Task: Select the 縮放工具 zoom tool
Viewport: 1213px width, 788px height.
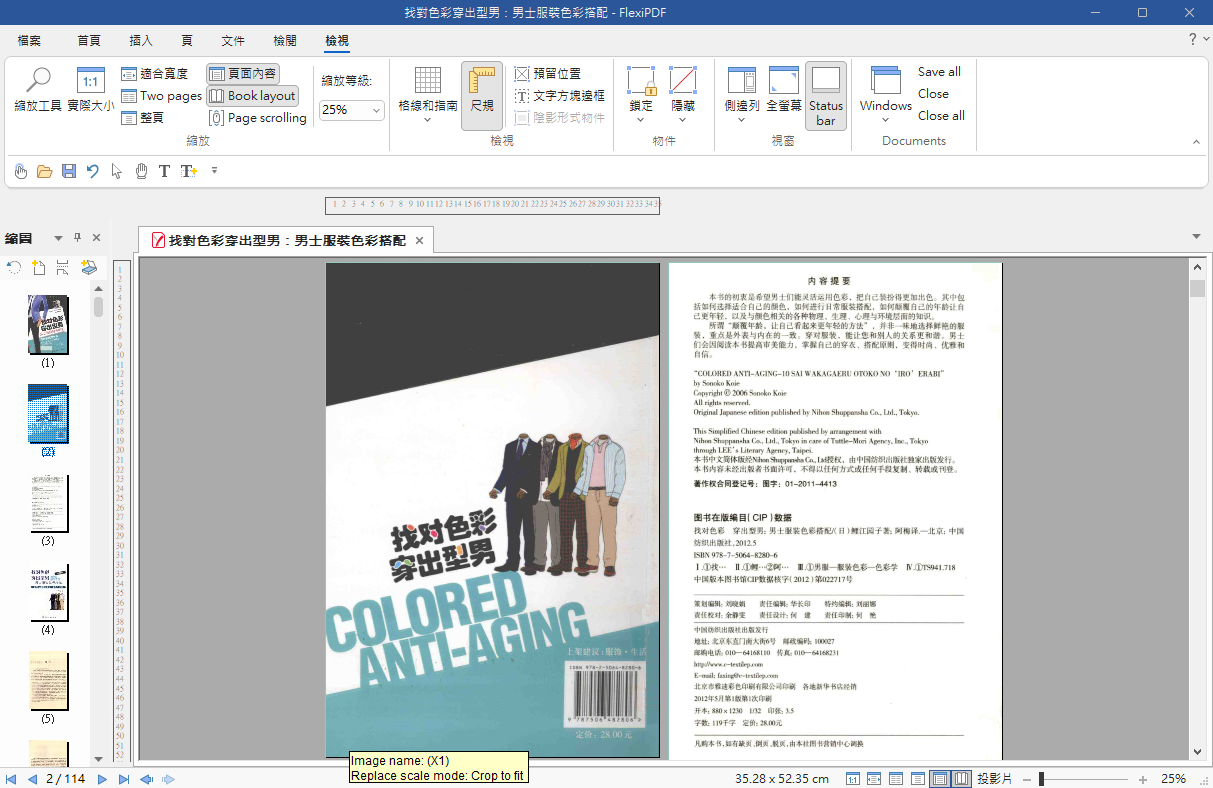Action: click(x=38, y=89)
